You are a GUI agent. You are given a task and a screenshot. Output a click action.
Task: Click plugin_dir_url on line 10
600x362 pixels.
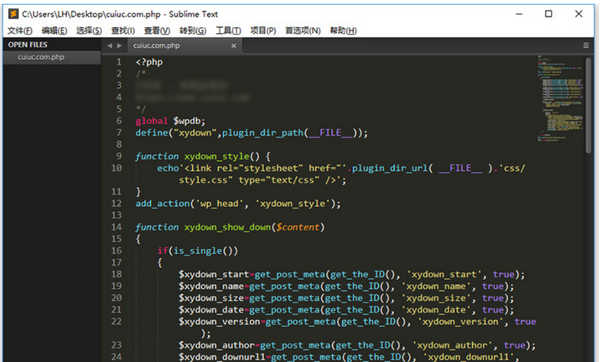pyautogui.click(x=389, y=168)
